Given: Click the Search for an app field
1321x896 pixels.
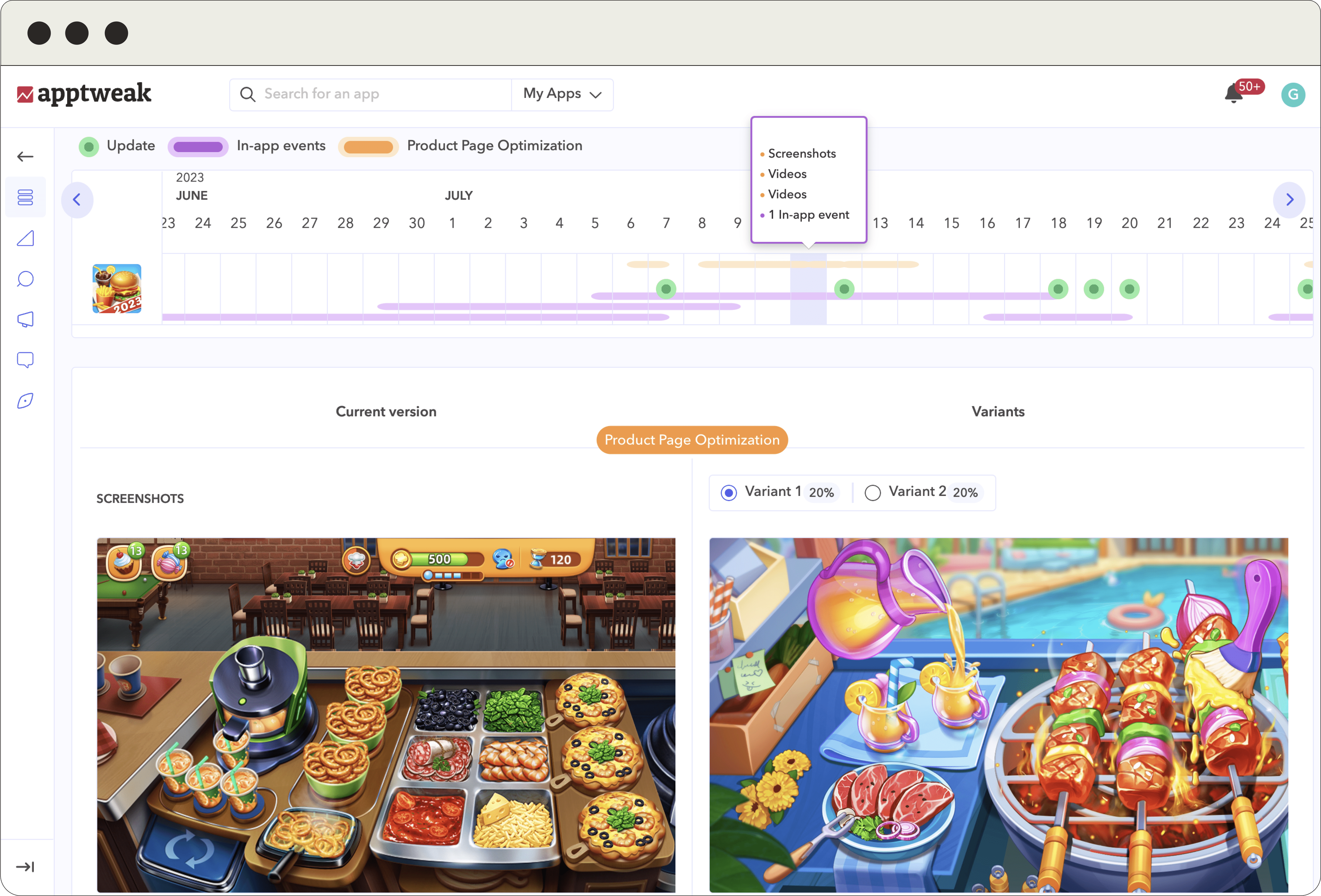Looking at the screenshot, I should click(371, 94).
